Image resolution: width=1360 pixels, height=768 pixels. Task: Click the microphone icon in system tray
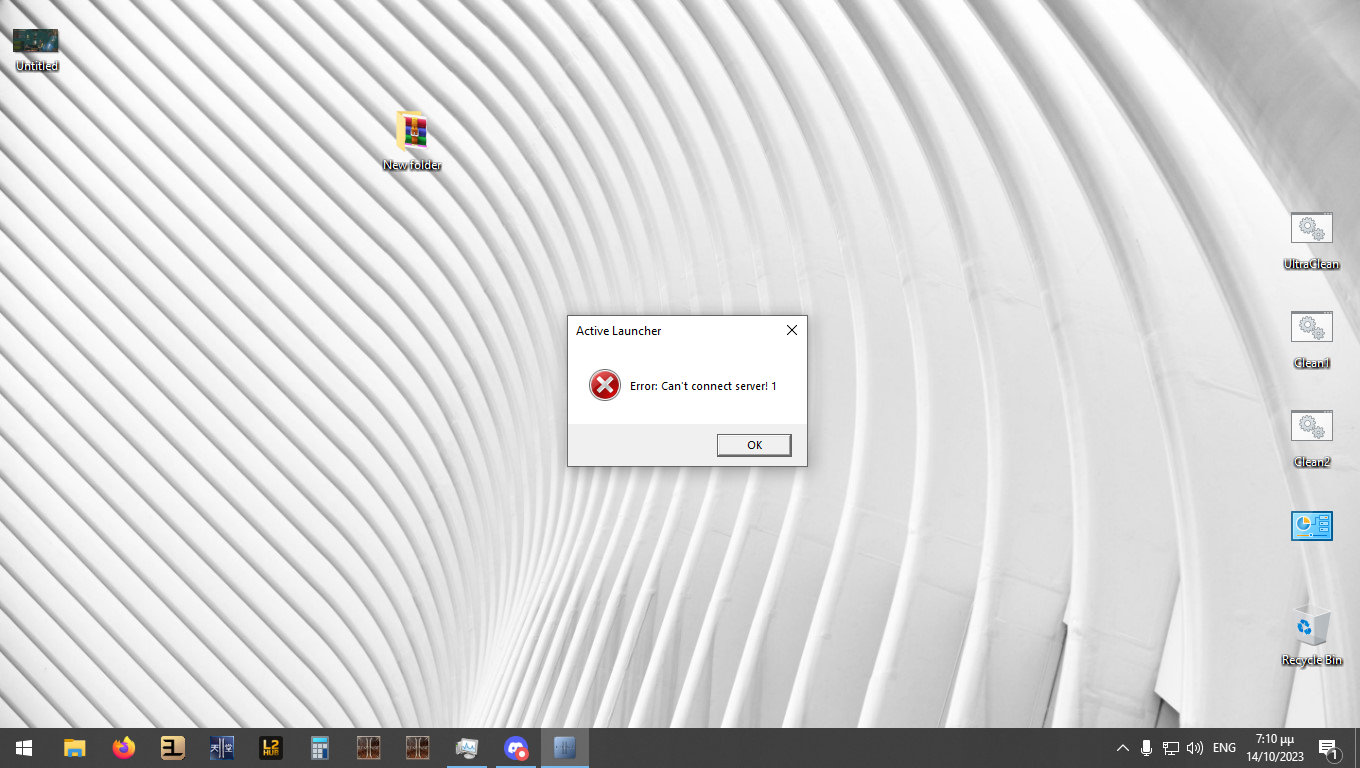[x=1146, y=748]
